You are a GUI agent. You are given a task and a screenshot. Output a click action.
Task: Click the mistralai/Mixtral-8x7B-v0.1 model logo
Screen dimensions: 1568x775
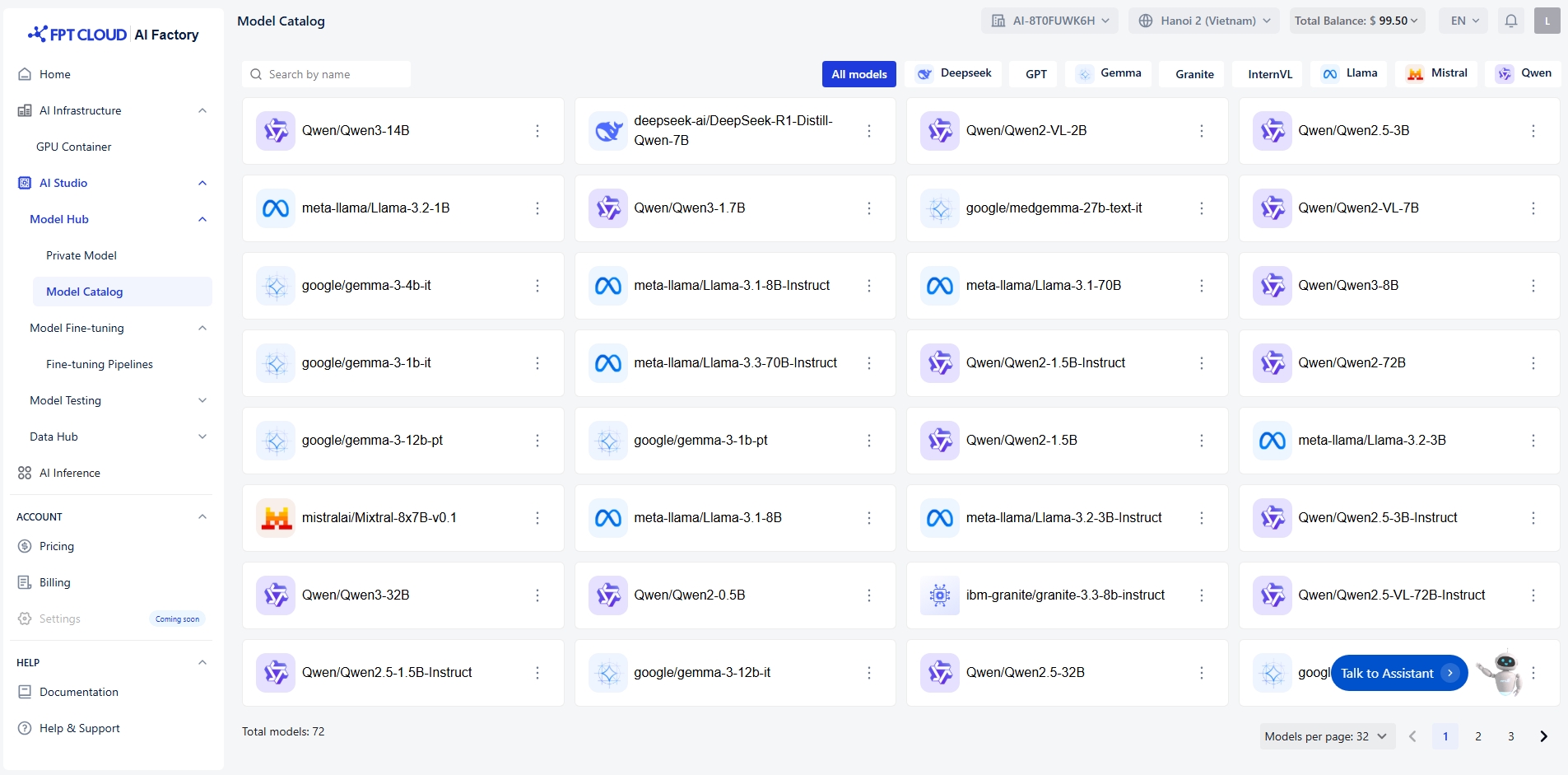276,518
